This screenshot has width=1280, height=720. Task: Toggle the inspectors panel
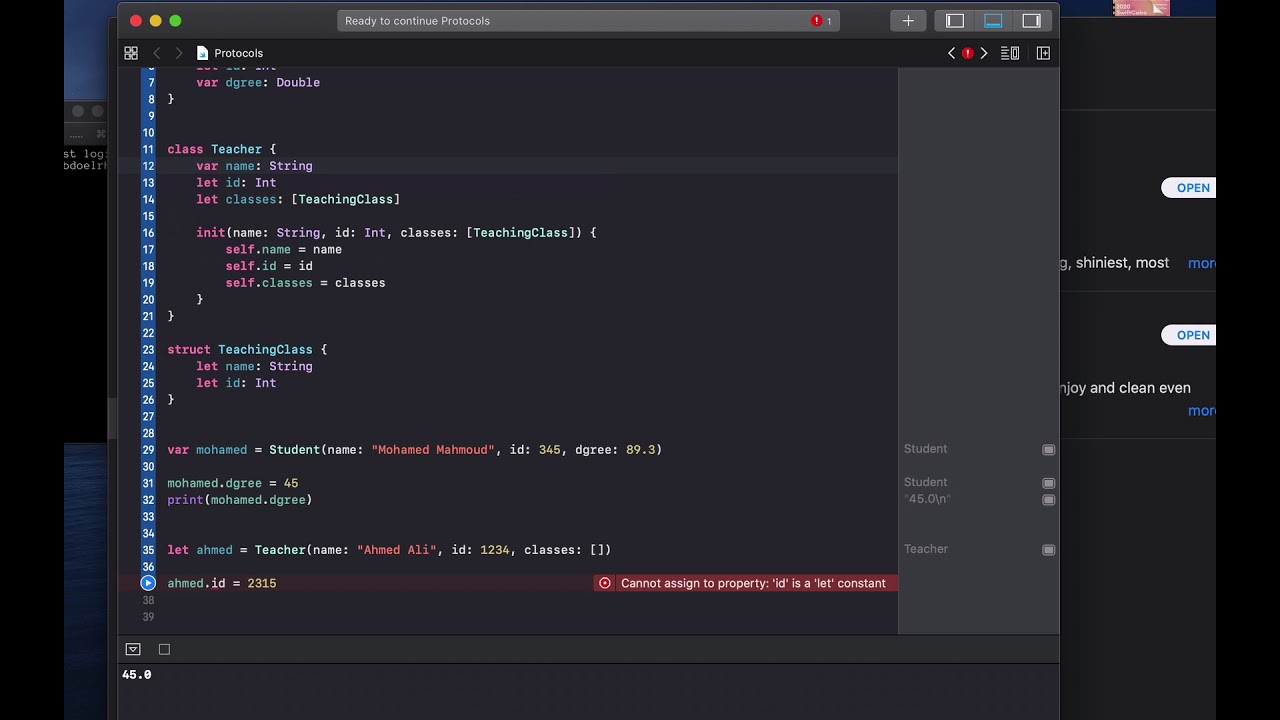tap(1031, 21)
